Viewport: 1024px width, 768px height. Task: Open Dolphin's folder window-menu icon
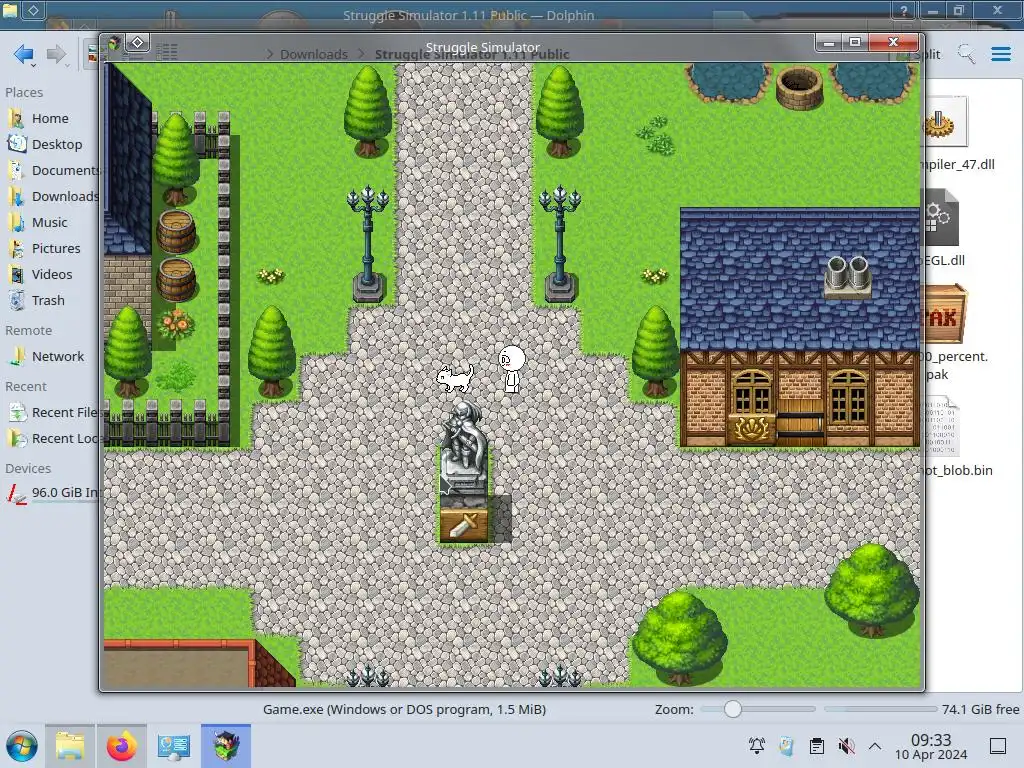(x=10, y=10)
